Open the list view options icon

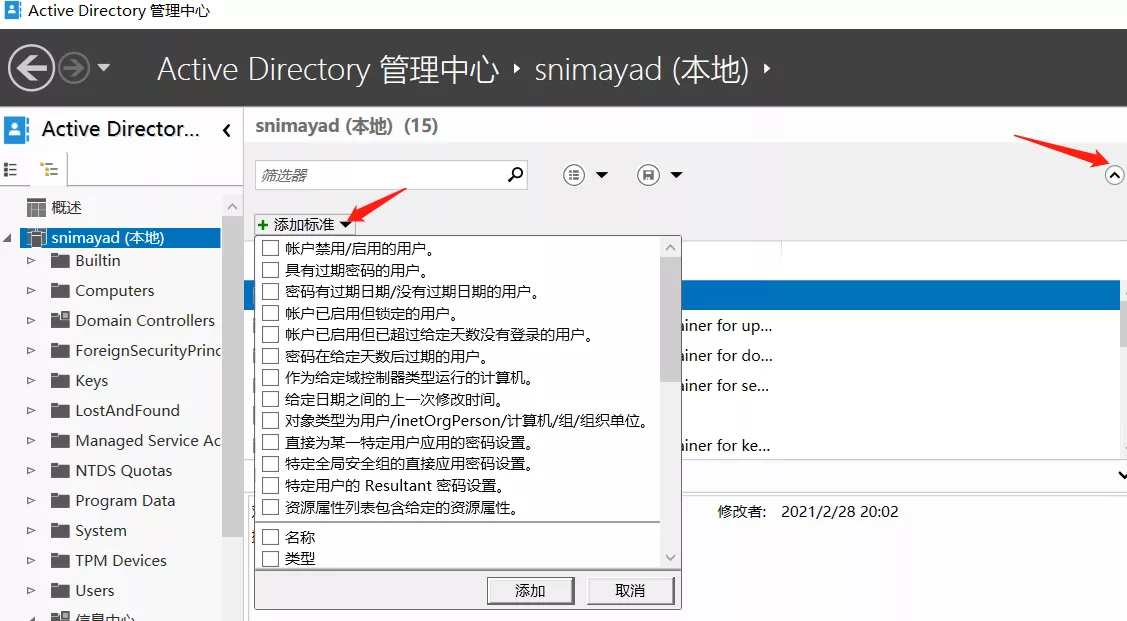click(574, 175)
